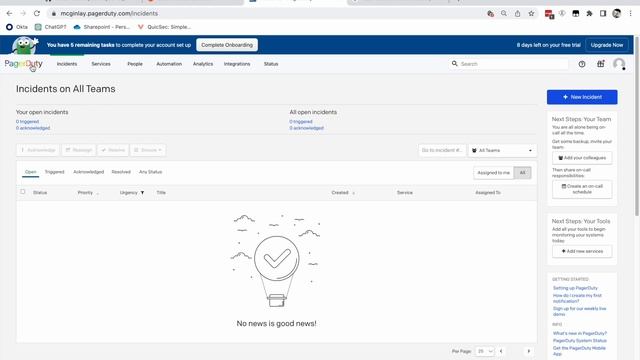Open the Per Page count dropdown
This screenshot has width=640, height=360.
coord(485,351)
